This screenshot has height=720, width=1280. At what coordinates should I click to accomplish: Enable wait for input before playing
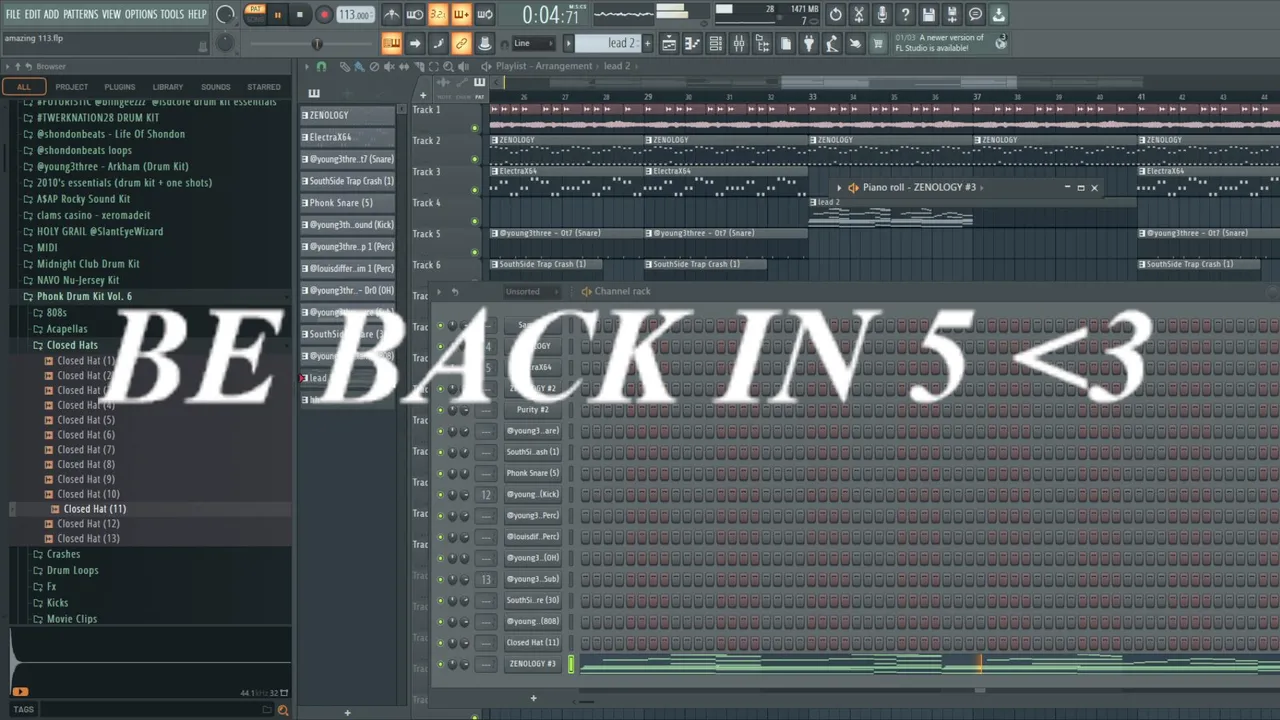(x=414, y=15)
